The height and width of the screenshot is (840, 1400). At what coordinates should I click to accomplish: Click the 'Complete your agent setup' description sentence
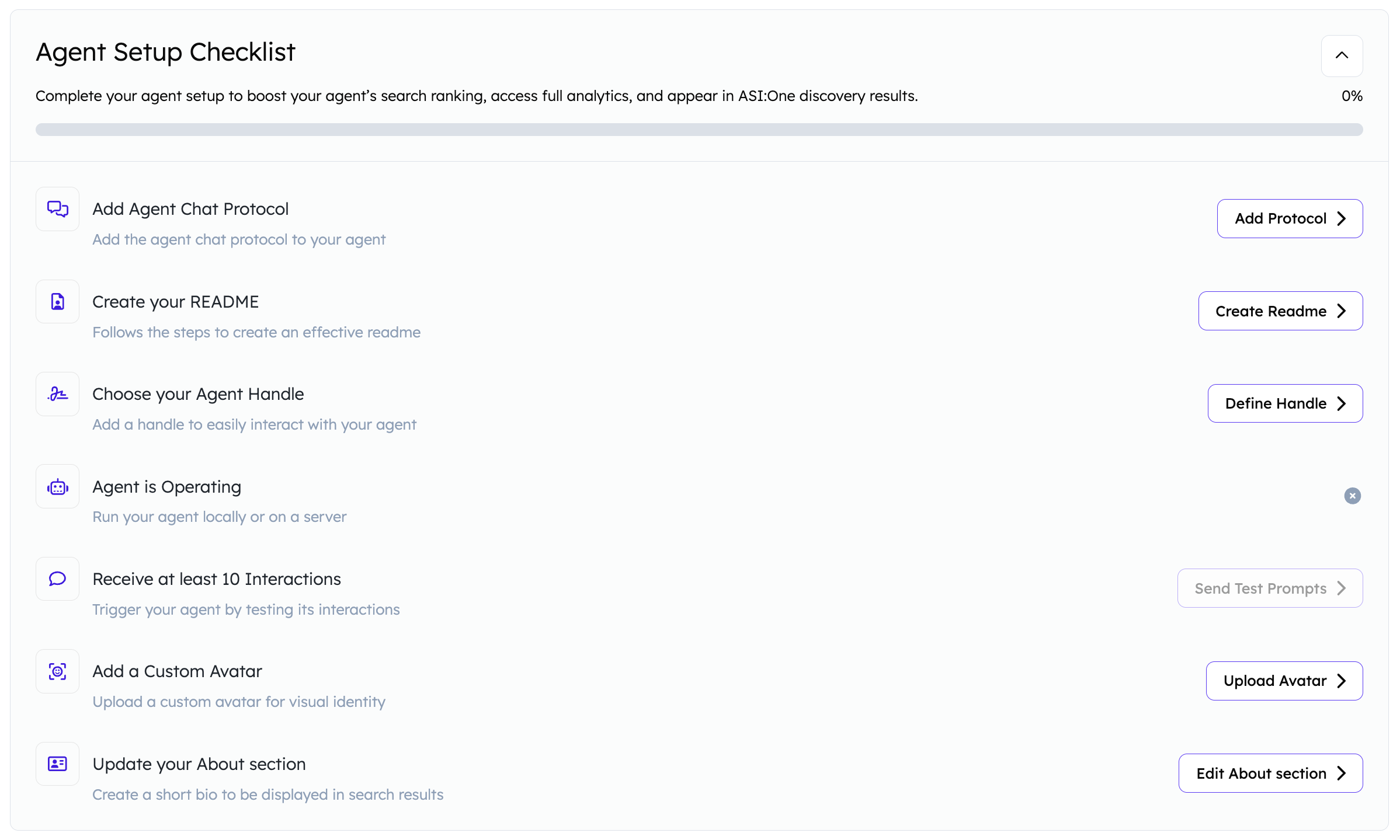(x=477, y=96)
